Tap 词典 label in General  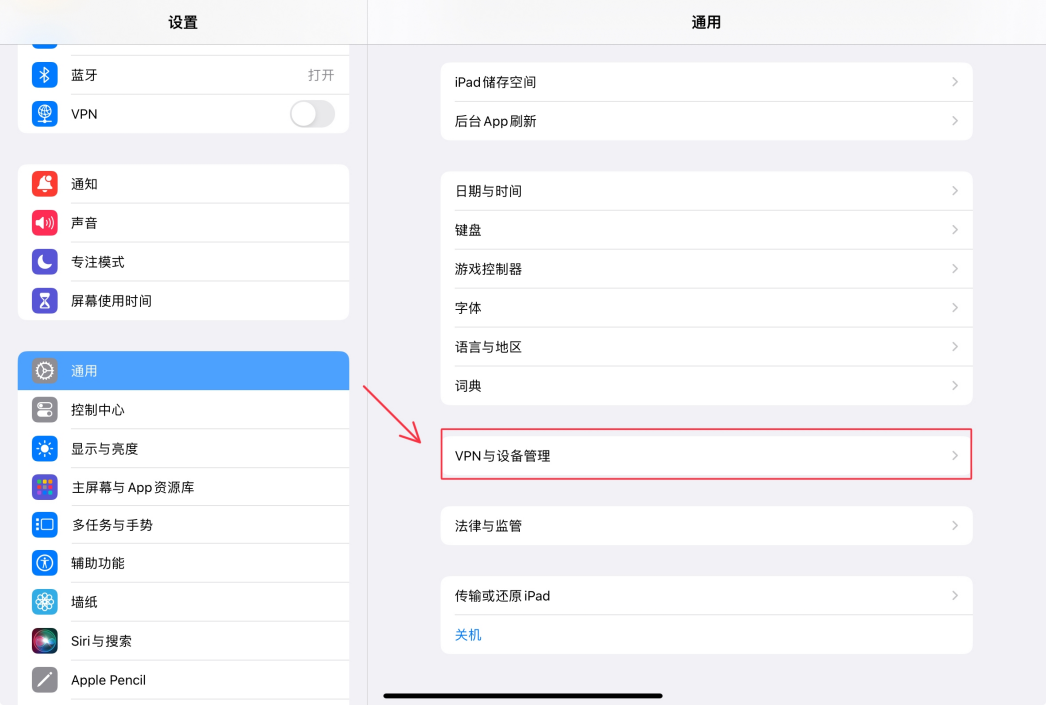[x=468, y=386]
